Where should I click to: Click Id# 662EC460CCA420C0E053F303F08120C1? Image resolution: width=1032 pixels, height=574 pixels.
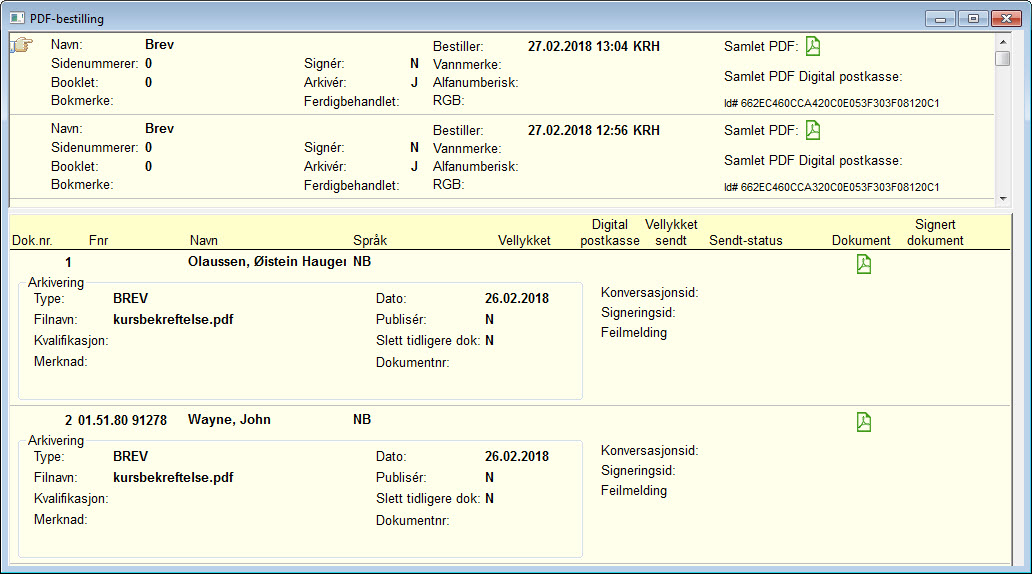tap(831, 103)
